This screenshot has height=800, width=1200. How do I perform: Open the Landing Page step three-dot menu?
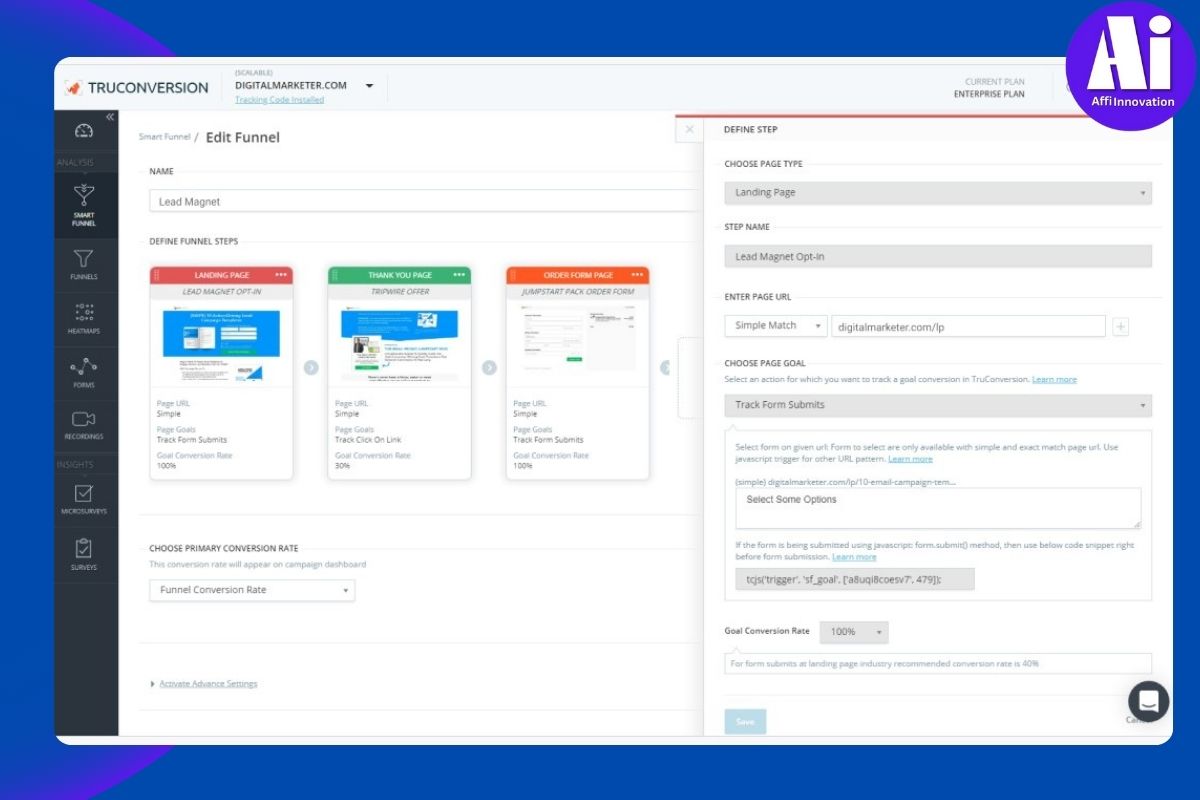[281, 275]
